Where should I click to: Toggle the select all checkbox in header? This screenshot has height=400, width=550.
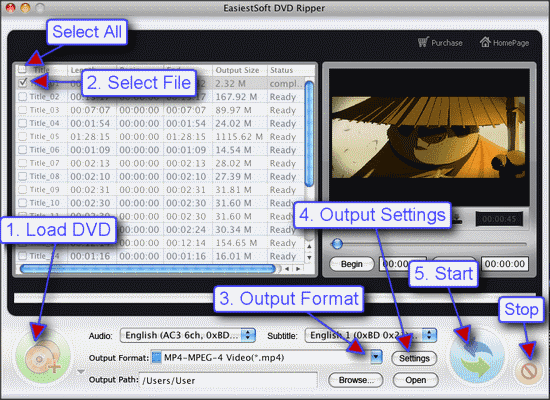pos(21,69)
